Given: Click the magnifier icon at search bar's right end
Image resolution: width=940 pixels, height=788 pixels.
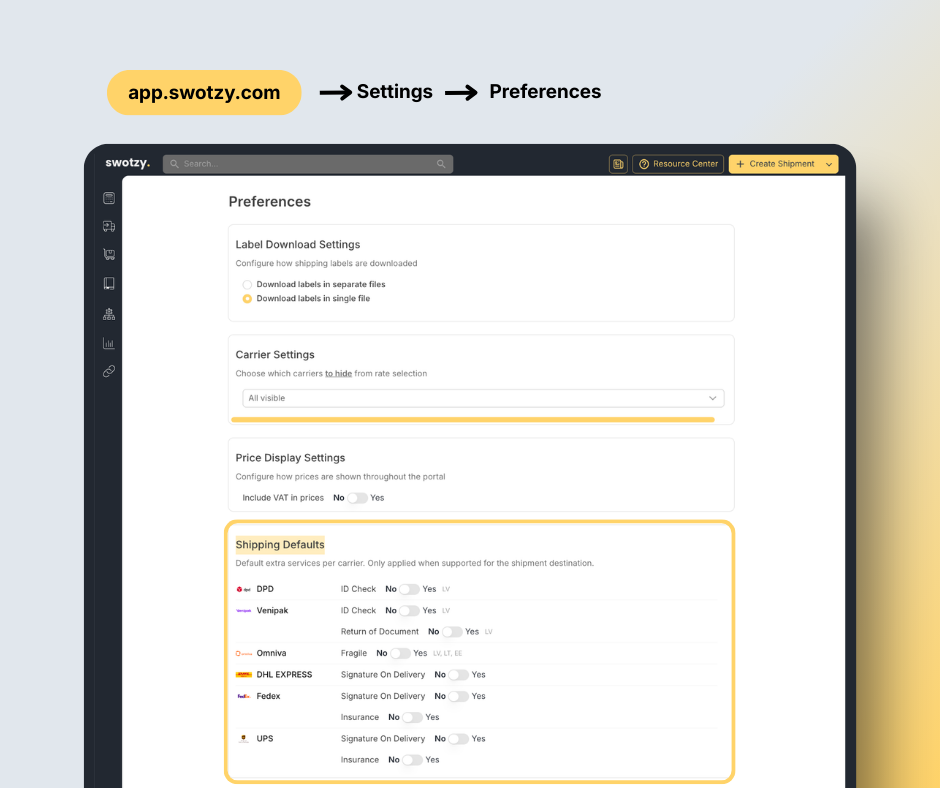Looking at the screenshot, I should [441, 164].
